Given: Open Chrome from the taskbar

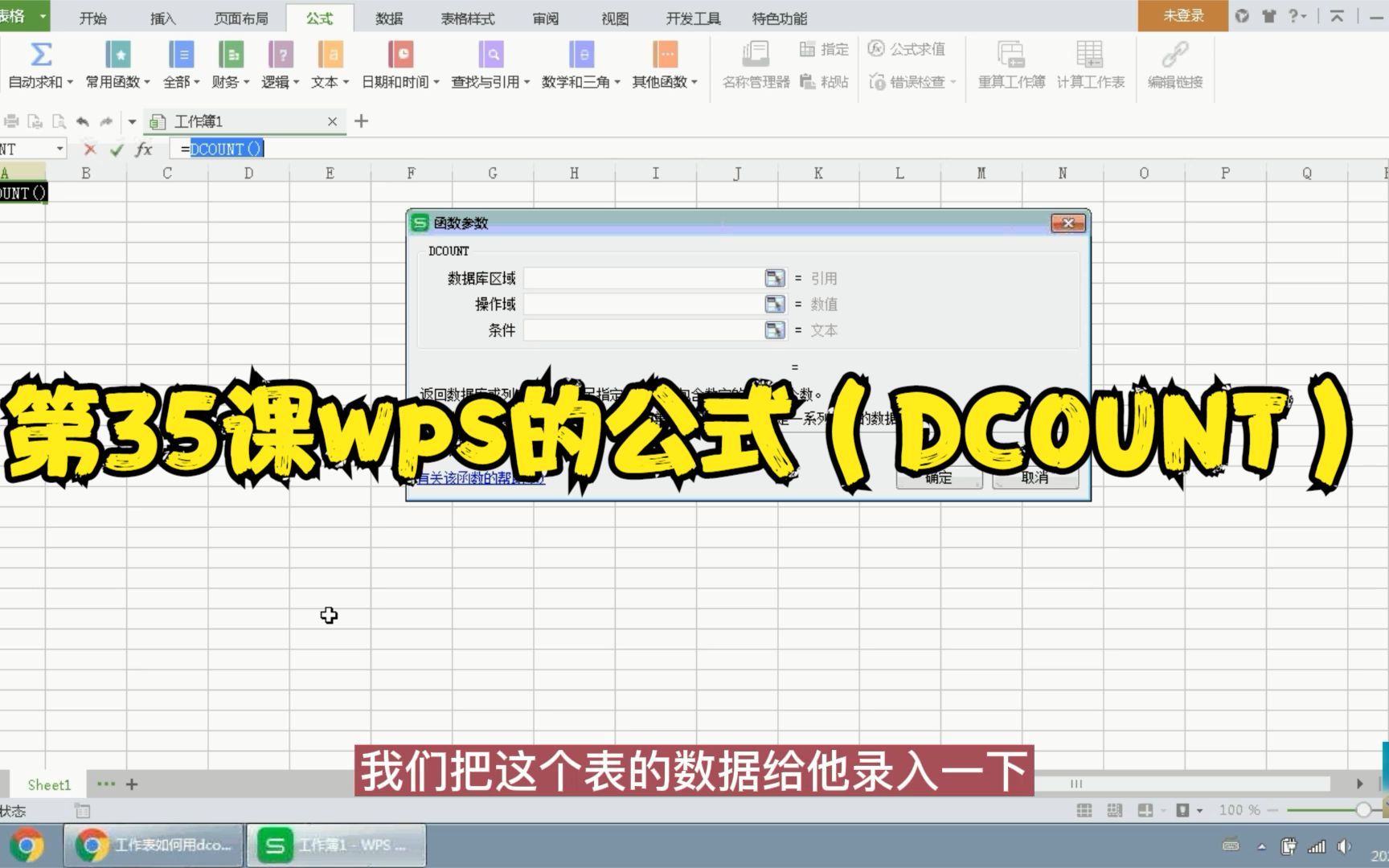Looking at the screenshot, I should (27, 845).
